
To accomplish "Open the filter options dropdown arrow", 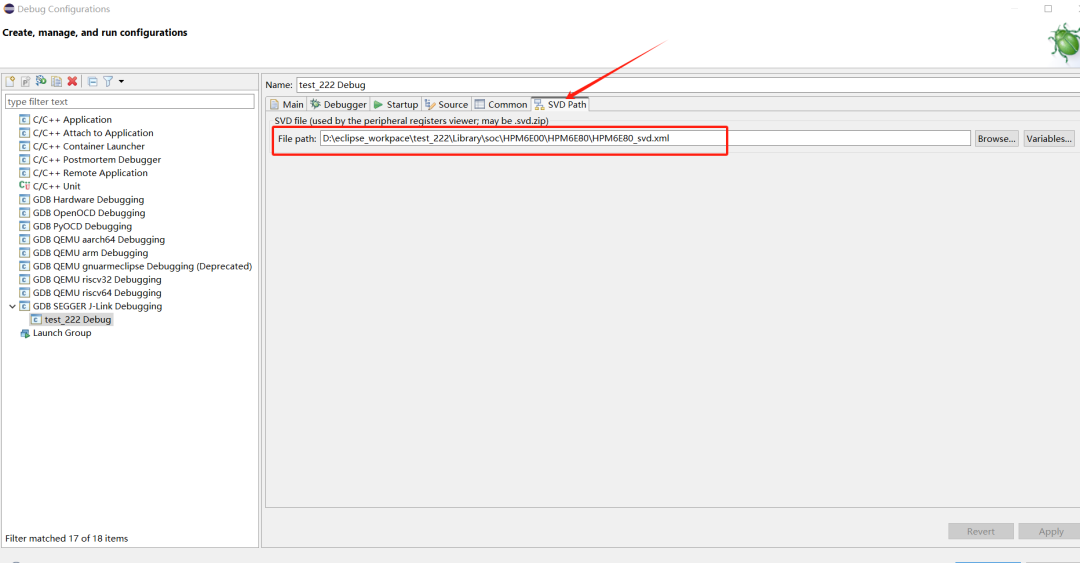I will coord(121,81).
